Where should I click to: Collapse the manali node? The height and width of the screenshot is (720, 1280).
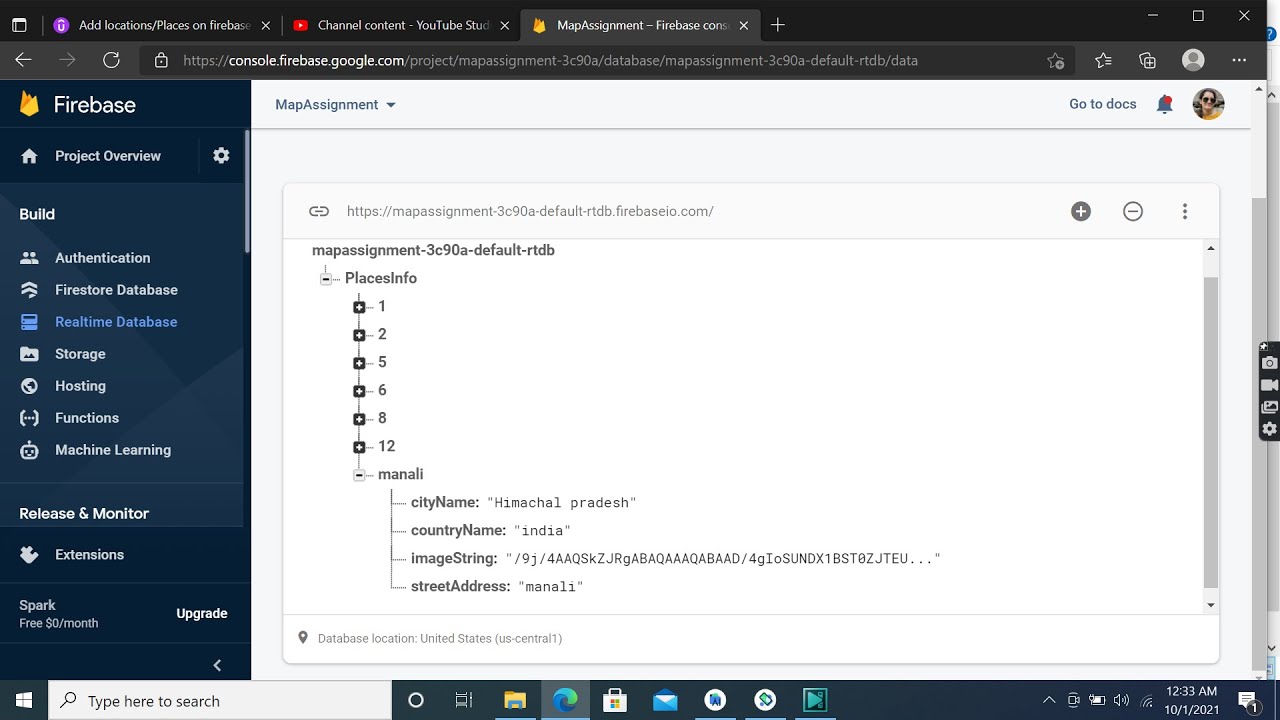click(x=359, y=475)
